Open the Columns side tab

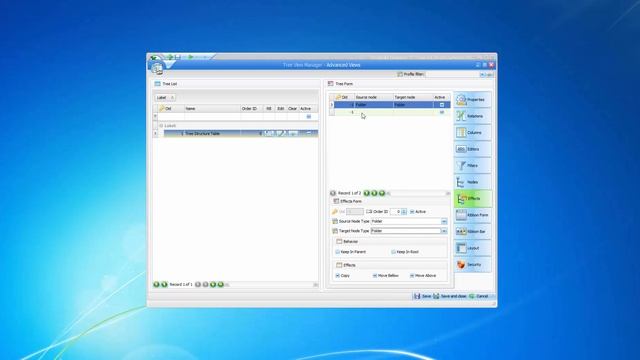[473, 133]
